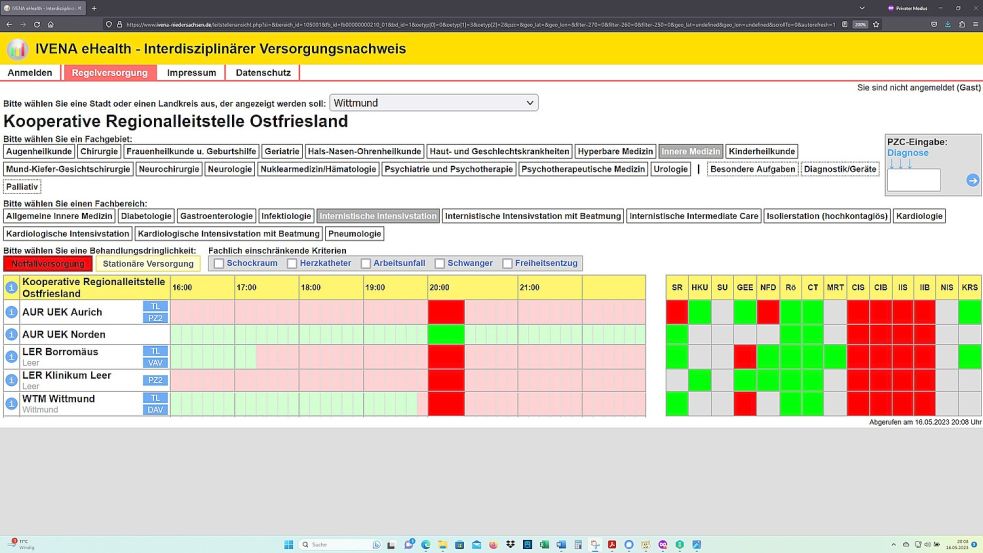Choose the Urologie specialty
Screen dimensions: 983x553
tap(670, 169)
